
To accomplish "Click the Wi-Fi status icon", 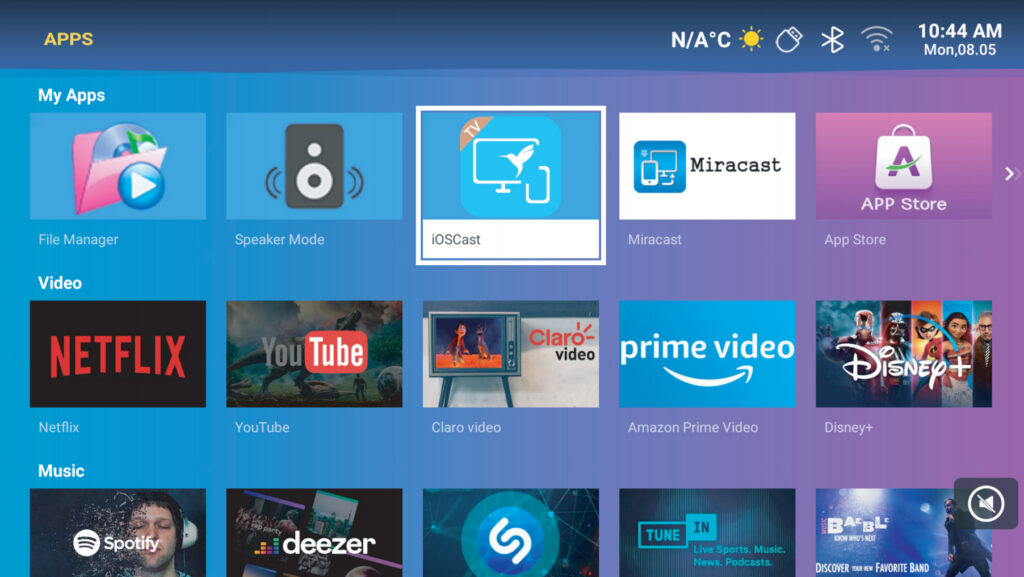I will tap(876, 40).
